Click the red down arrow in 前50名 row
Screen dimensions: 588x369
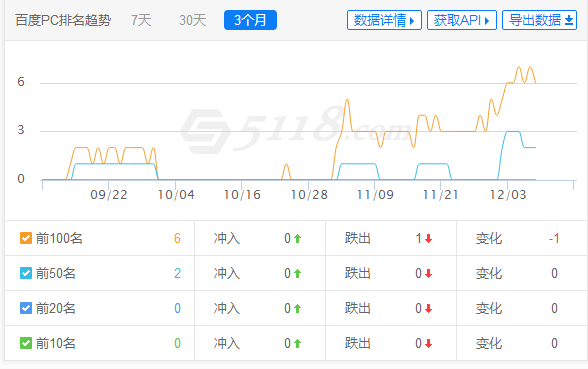[x=428, y=273]
